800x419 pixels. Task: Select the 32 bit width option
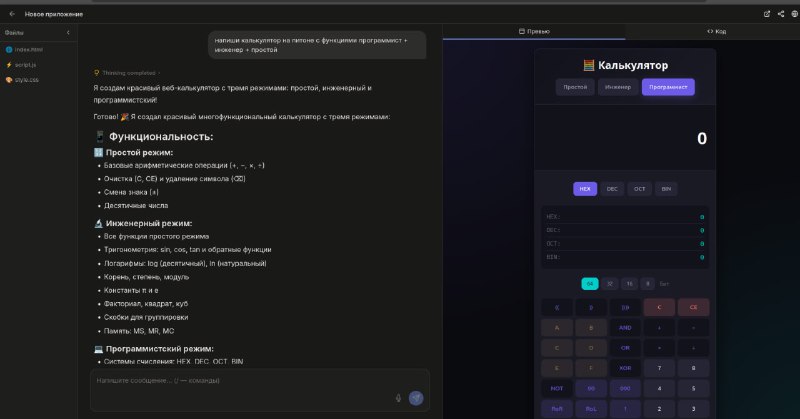pyautogui.click(x=609, y=283)
